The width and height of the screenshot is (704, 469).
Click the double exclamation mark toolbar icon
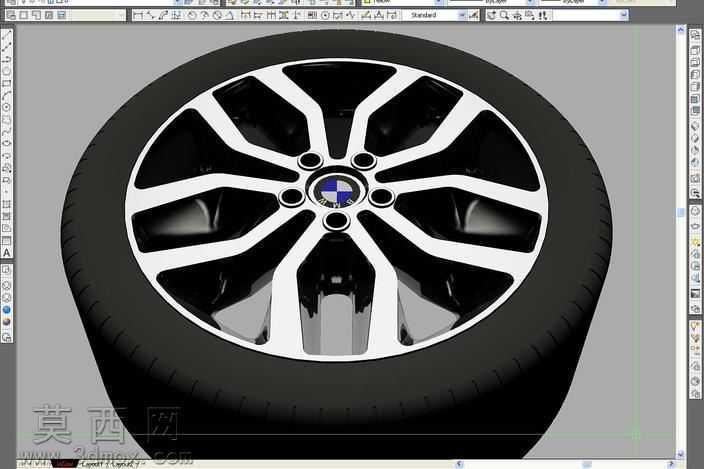click(x=543, y=16)
